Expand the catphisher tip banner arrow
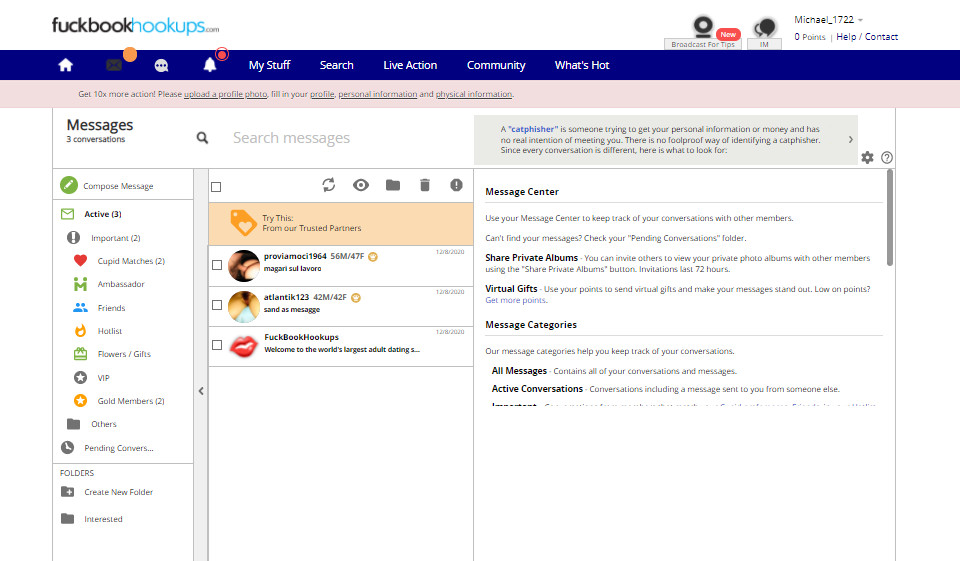 851,141
